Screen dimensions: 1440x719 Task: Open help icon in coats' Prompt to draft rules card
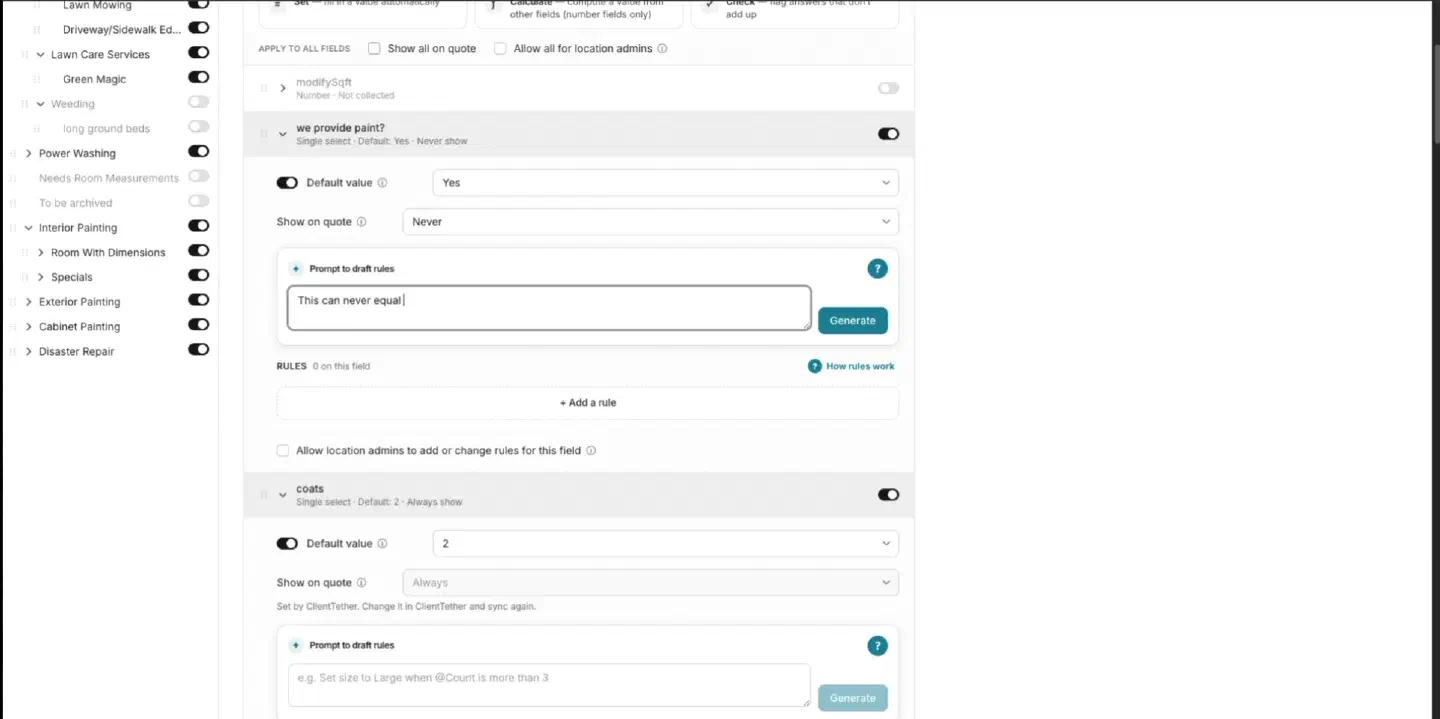(x=877, y=646)
